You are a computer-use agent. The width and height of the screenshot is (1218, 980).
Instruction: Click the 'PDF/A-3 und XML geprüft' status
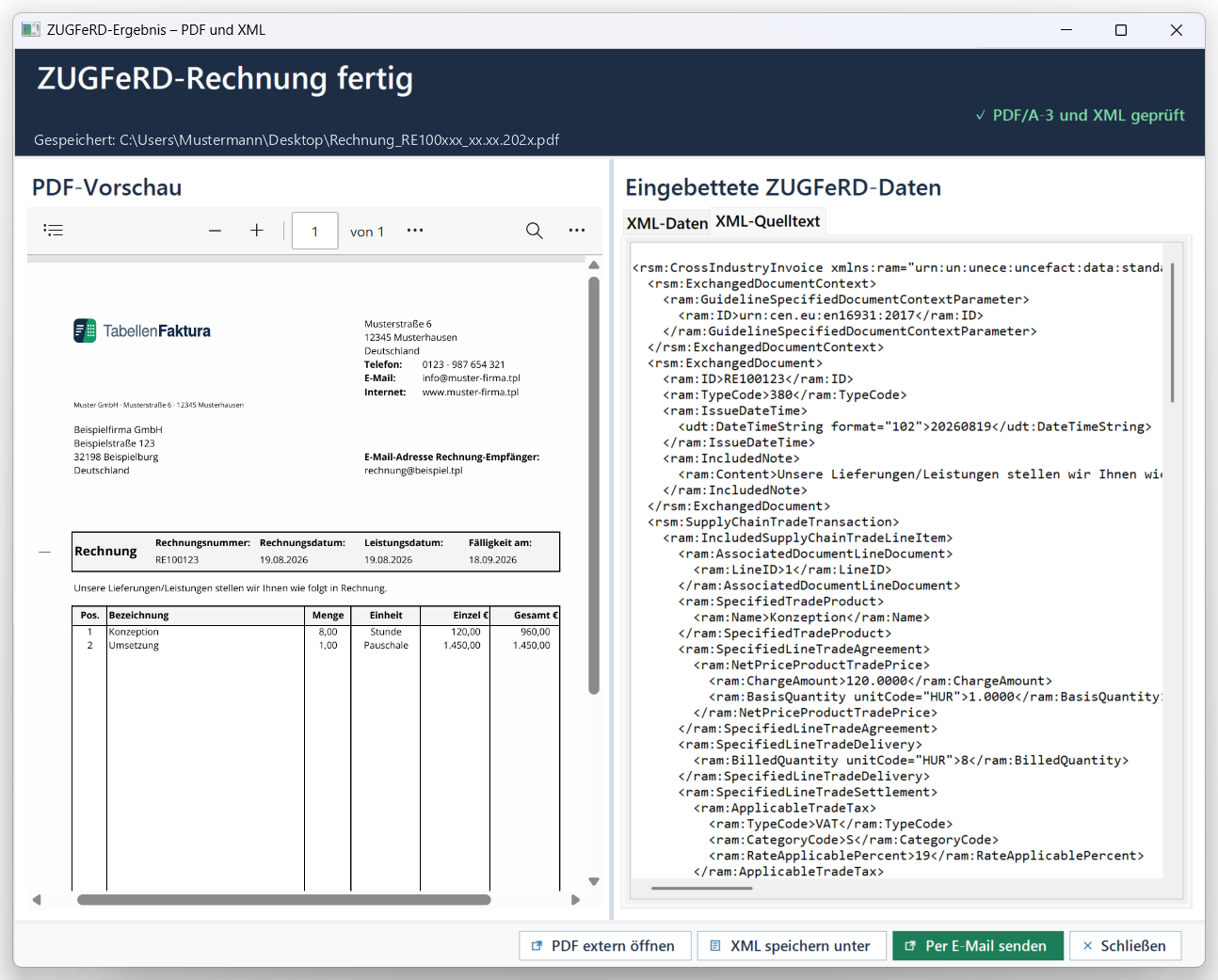click(x=1080, y=115)
